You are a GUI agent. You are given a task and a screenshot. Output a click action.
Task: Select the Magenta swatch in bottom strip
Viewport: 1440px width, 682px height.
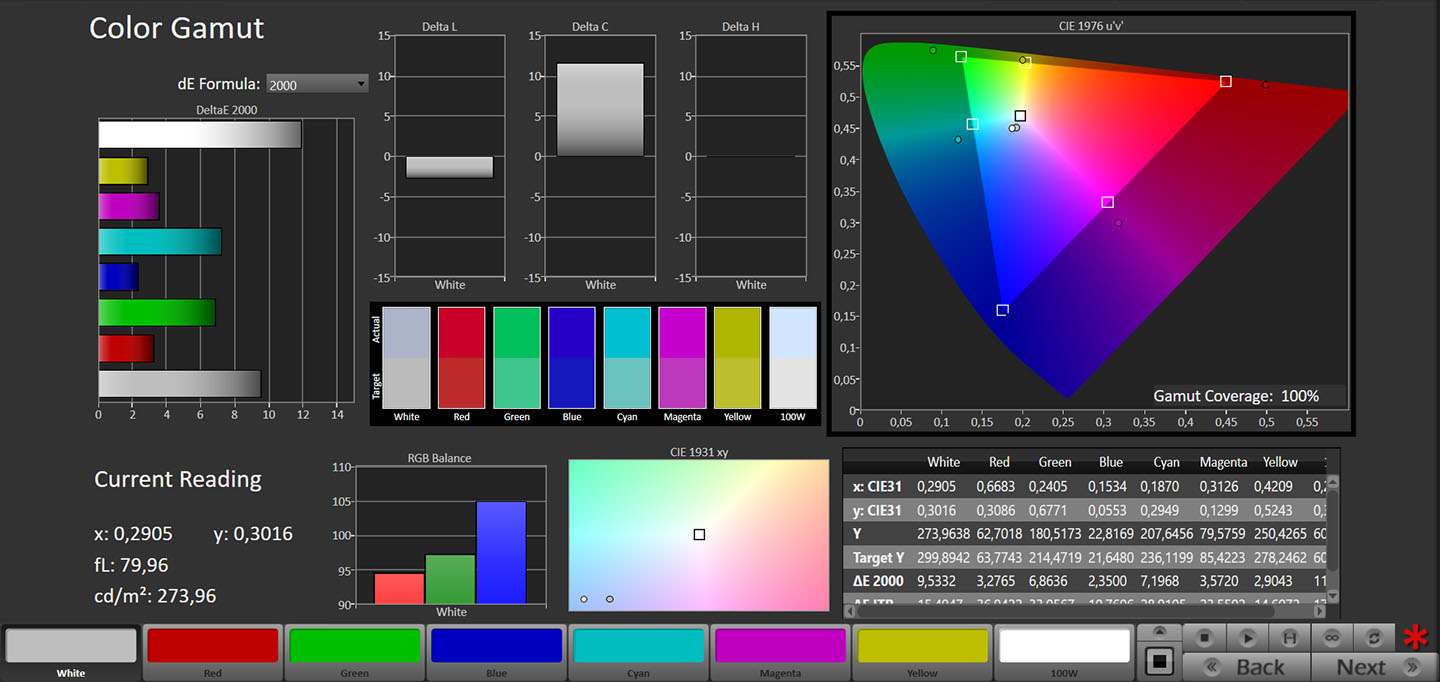[x=780, y=646]
